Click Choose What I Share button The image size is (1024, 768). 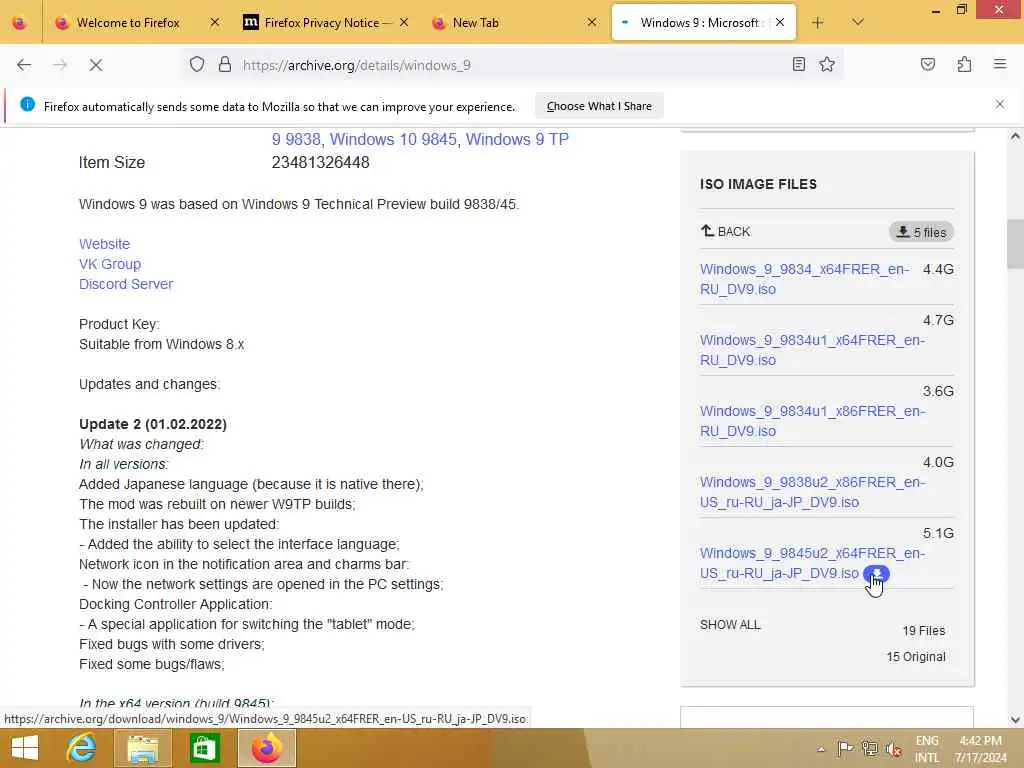point(599,106)
